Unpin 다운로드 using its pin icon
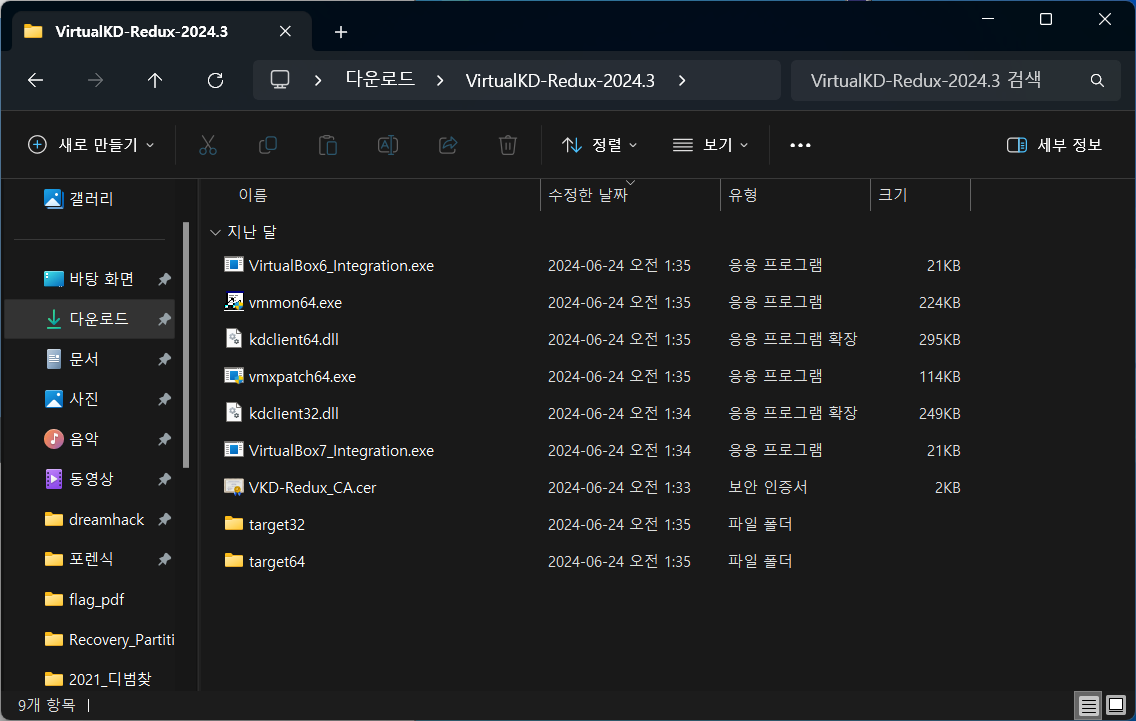Screen dimensions: 1136x721 click(164, 319)
